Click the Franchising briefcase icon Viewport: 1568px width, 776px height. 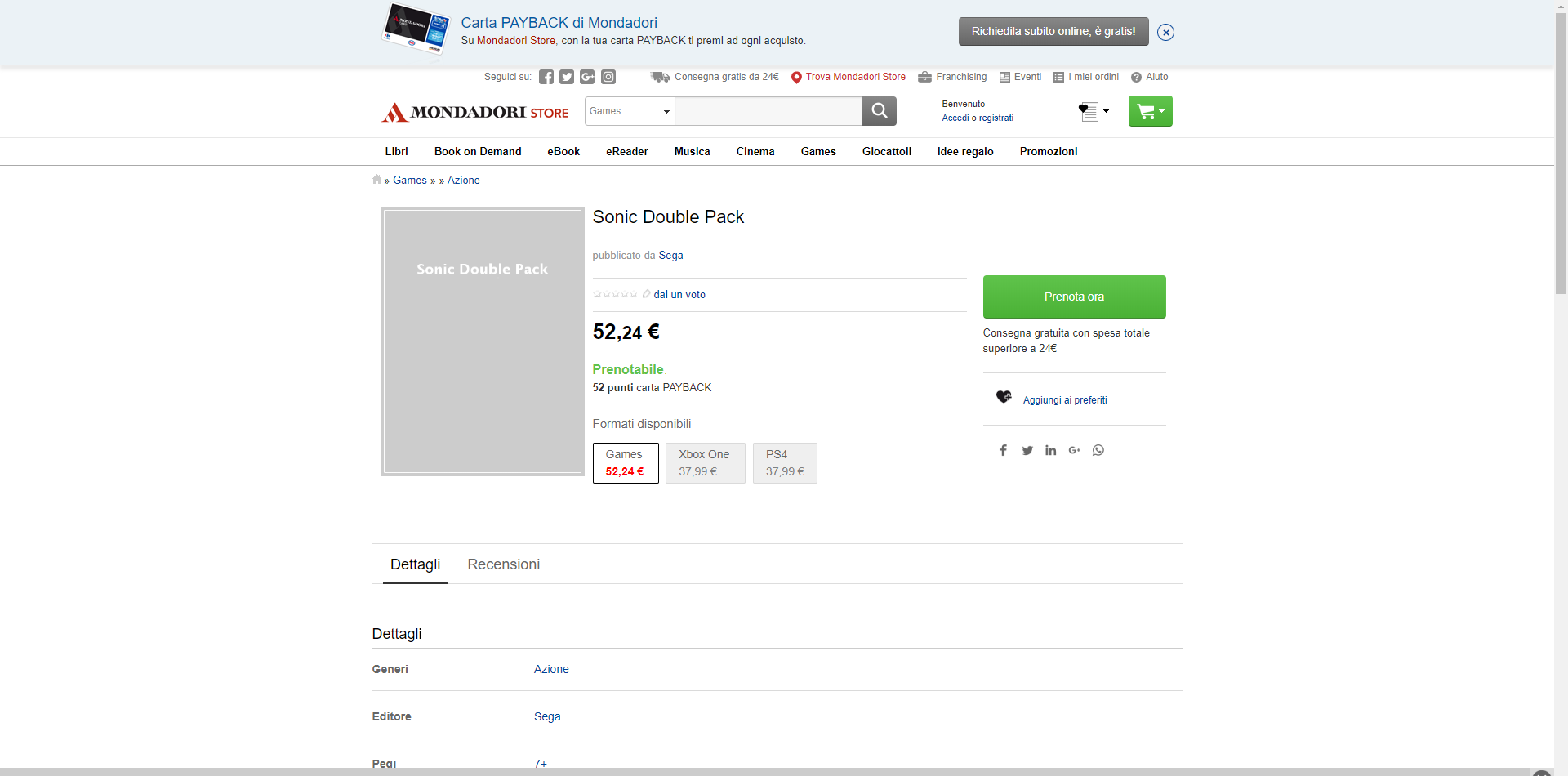[x=924, y=77]
